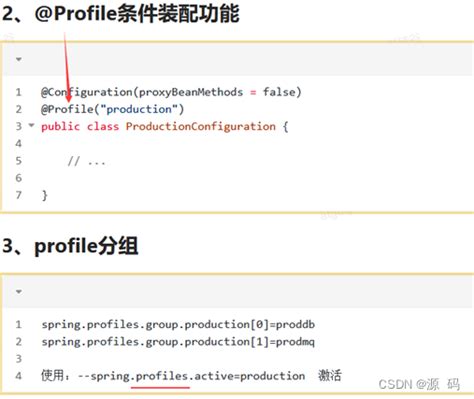
Task: Click the comment on line 5
Action: coord(87,161)
